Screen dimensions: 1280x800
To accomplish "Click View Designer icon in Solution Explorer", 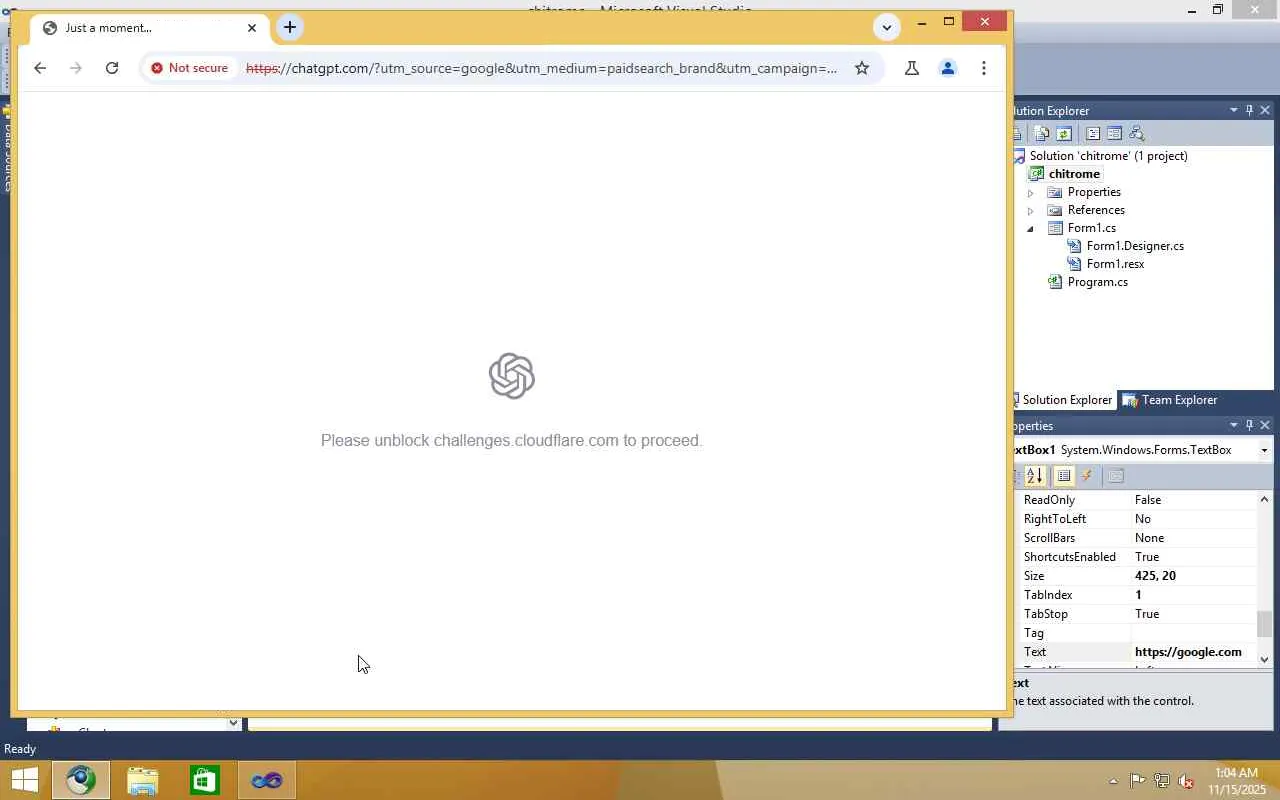I will point(1114,134).
